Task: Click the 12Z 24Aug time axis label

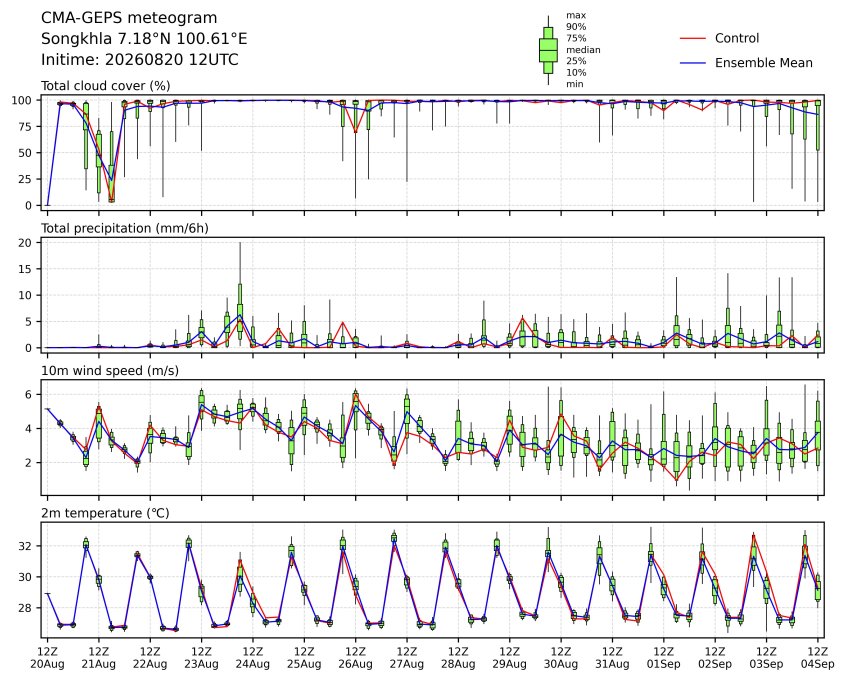Action: pos(253,658)
